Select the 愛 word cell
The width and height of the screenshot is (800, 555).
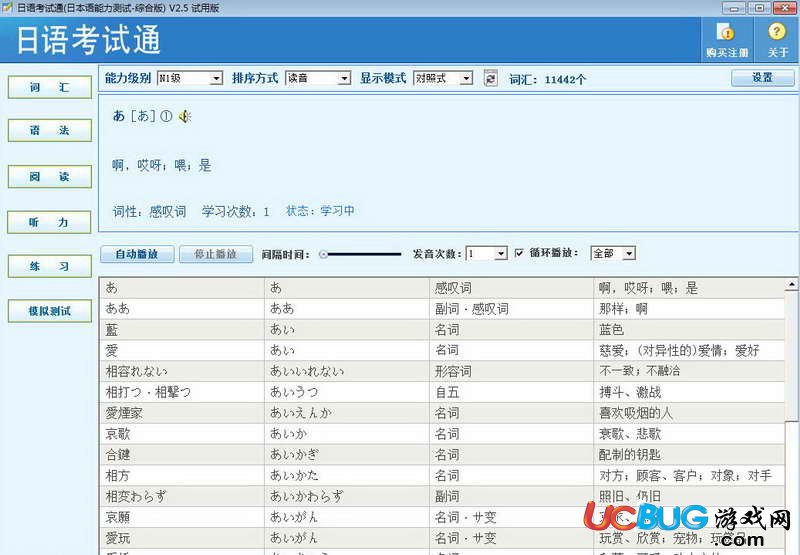[182, 350]
